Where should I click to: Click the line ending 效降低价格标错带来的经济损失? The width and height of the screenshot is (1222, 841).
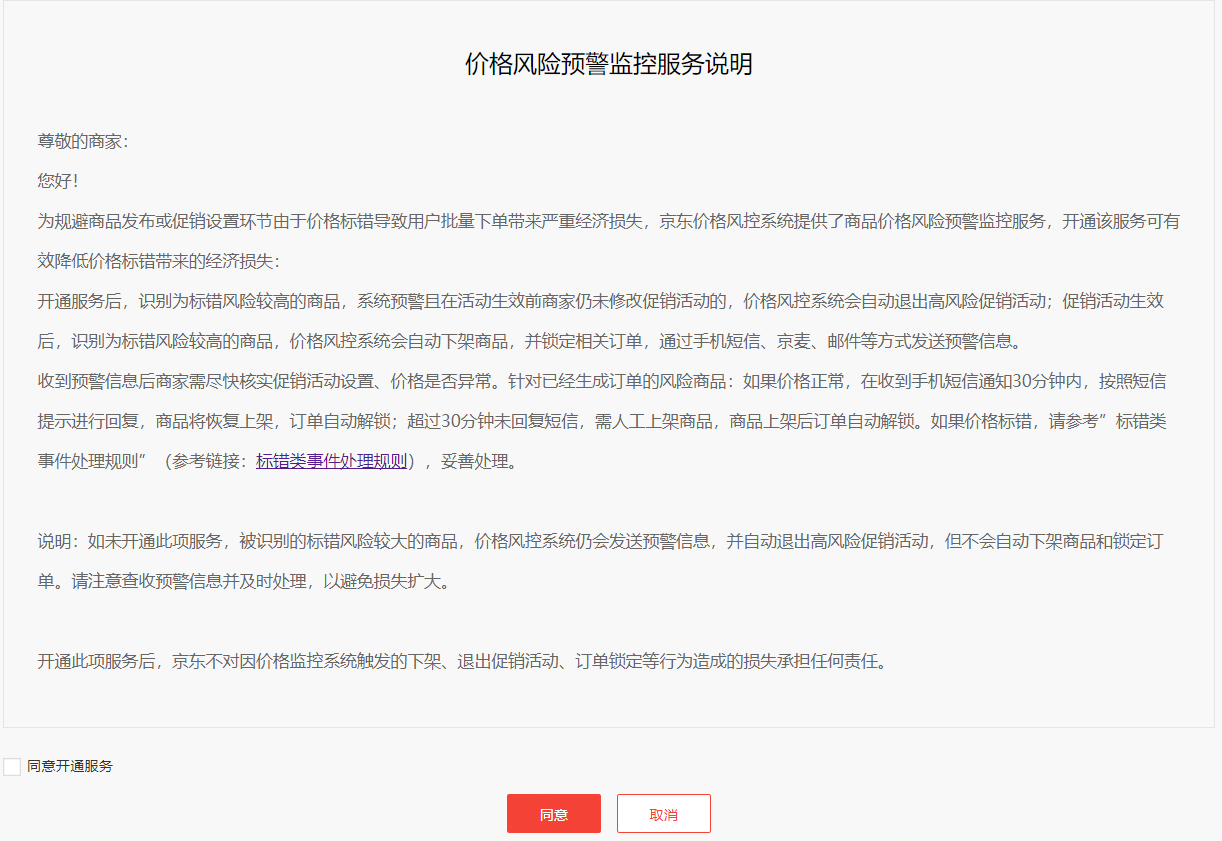point(160,261)
